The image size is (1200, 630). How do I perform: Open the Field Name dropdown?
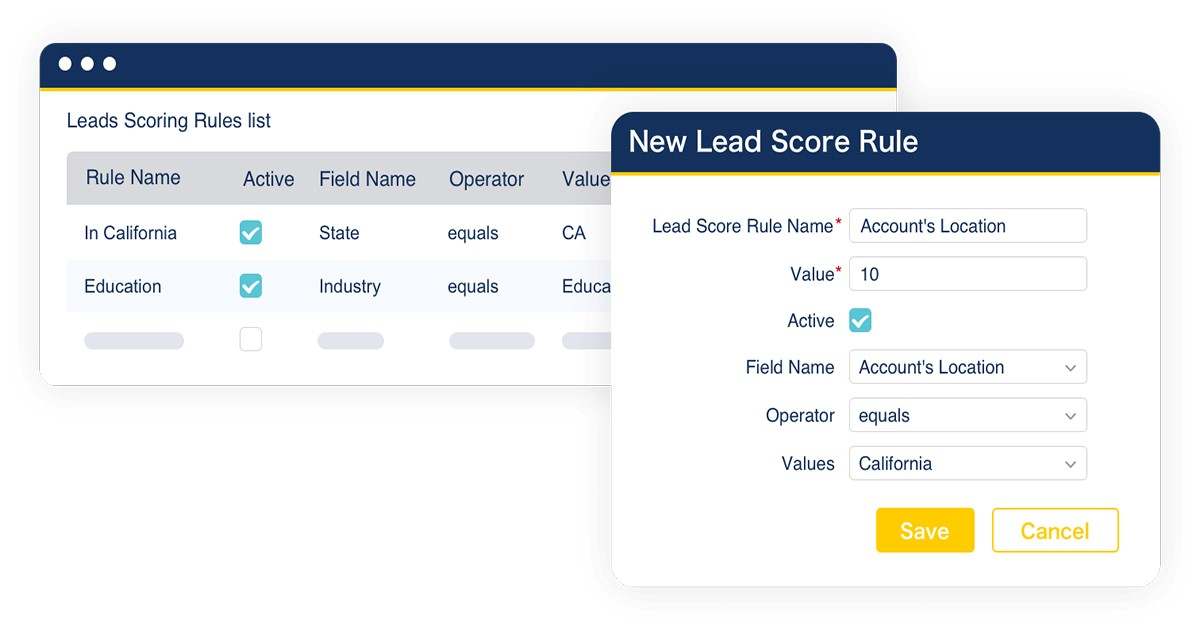pos(967,367)
